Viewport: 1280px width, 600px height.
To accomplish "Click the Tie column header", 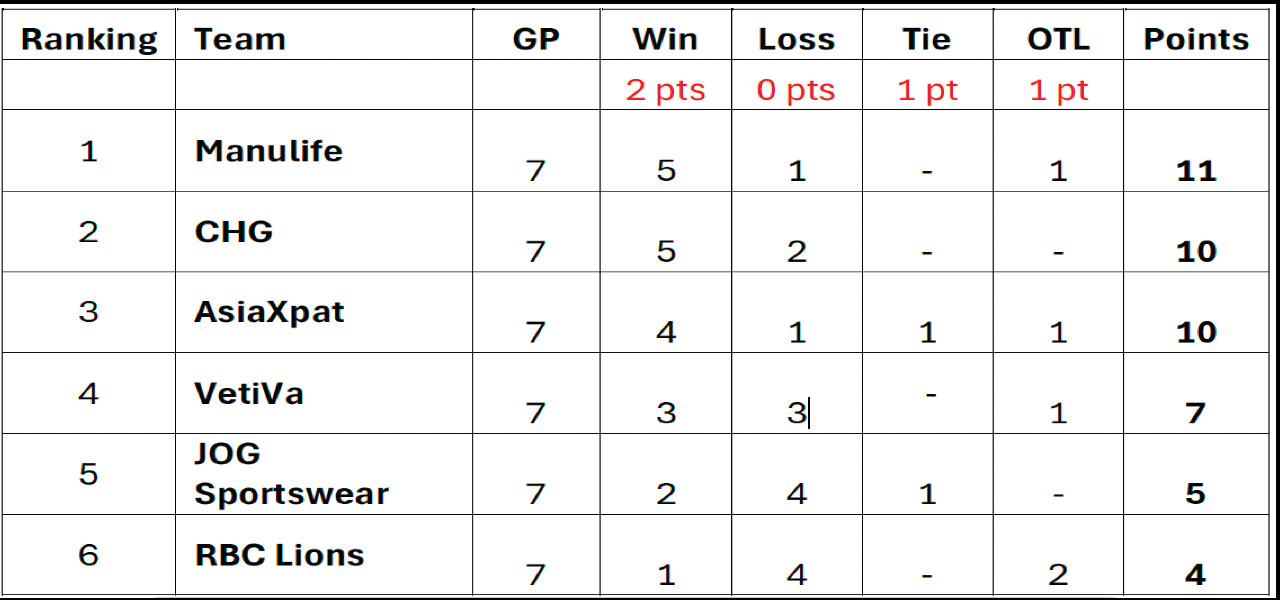I will pos(927,40).
